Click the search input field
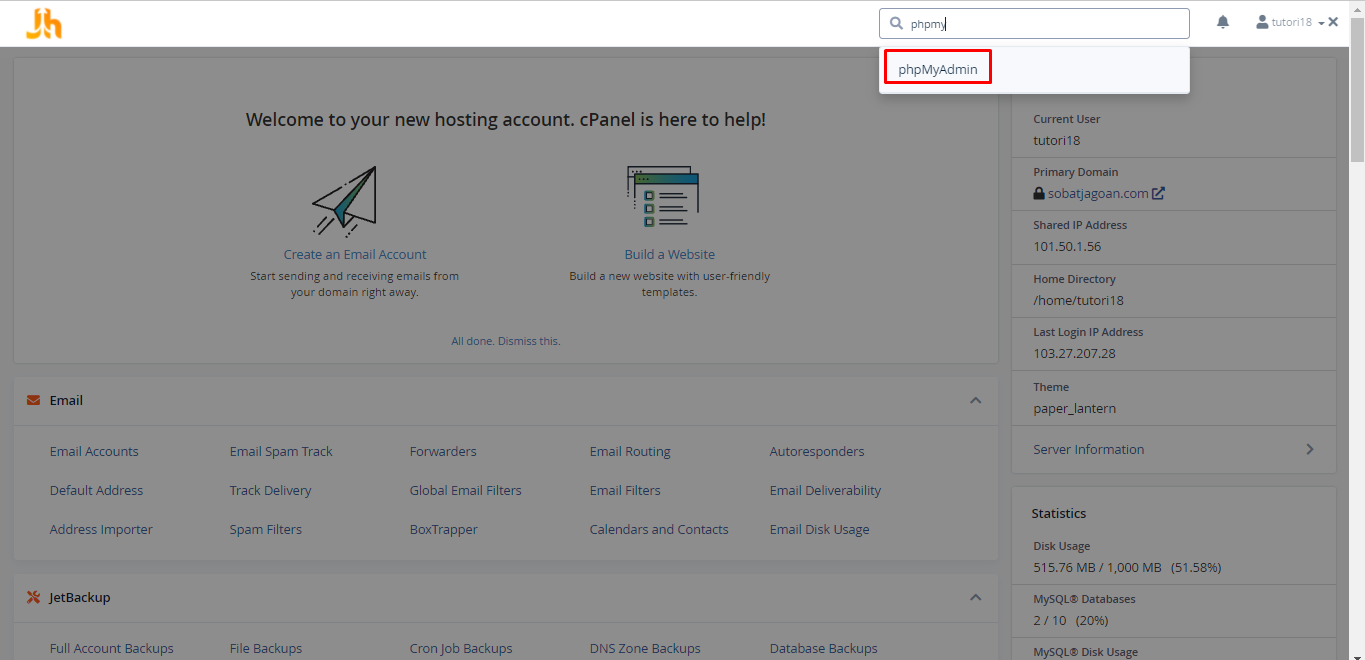This screenshot has height=660, width=1365. (x=1034, y=24)
